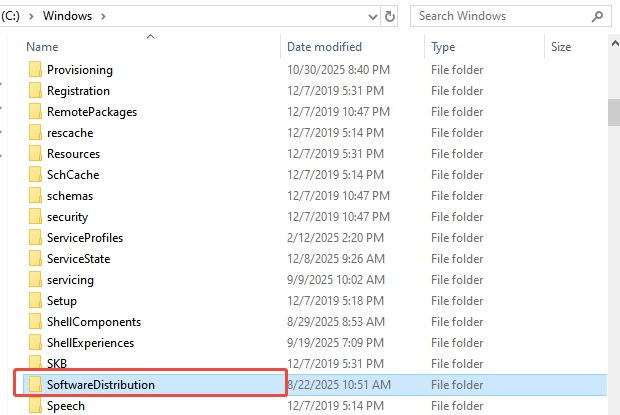Click the SoftwareDistribution folder icon
The image size is (620, 415).
pos(35,385)
